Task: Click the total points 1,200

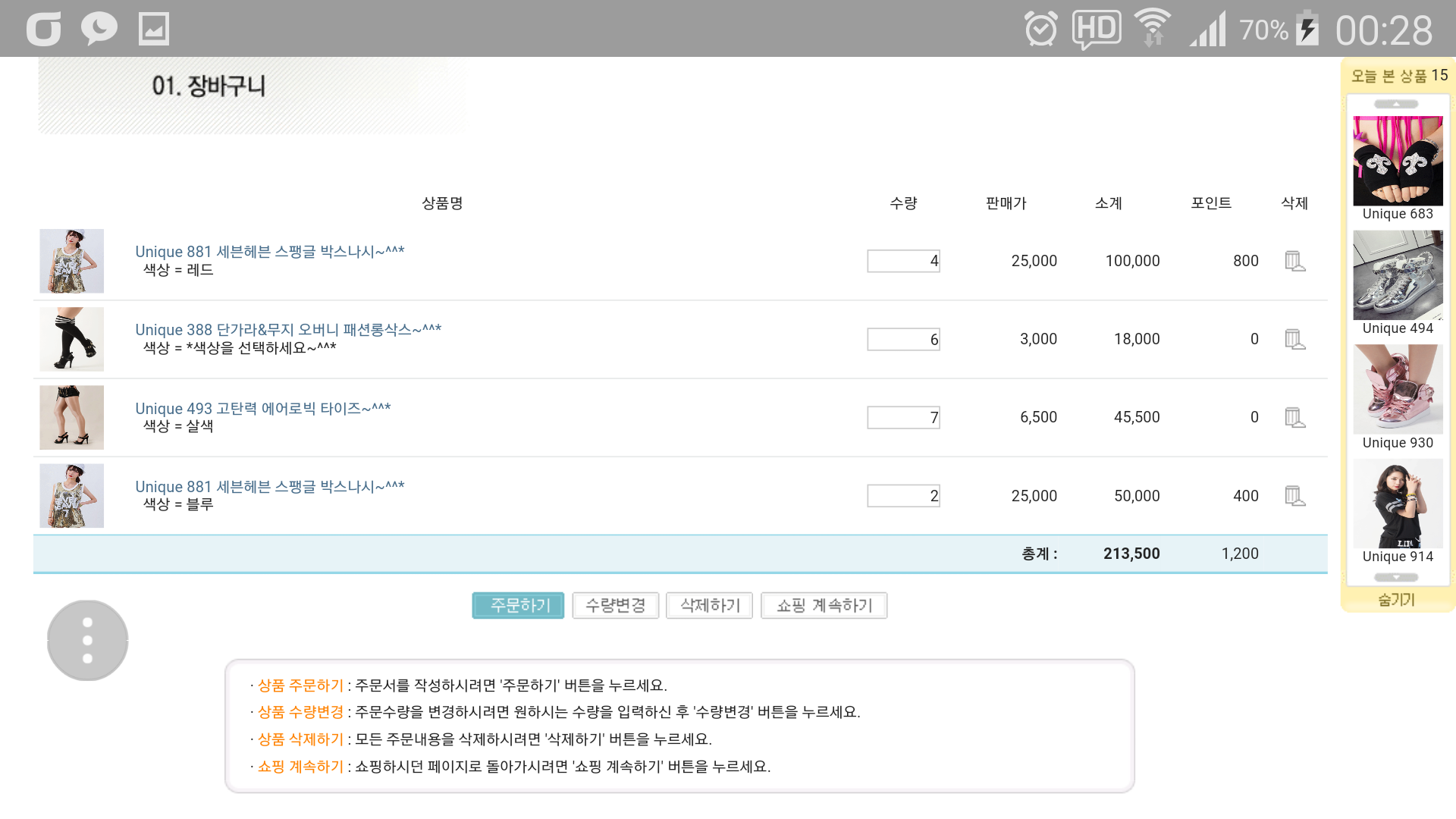Action: point(1240,554)
